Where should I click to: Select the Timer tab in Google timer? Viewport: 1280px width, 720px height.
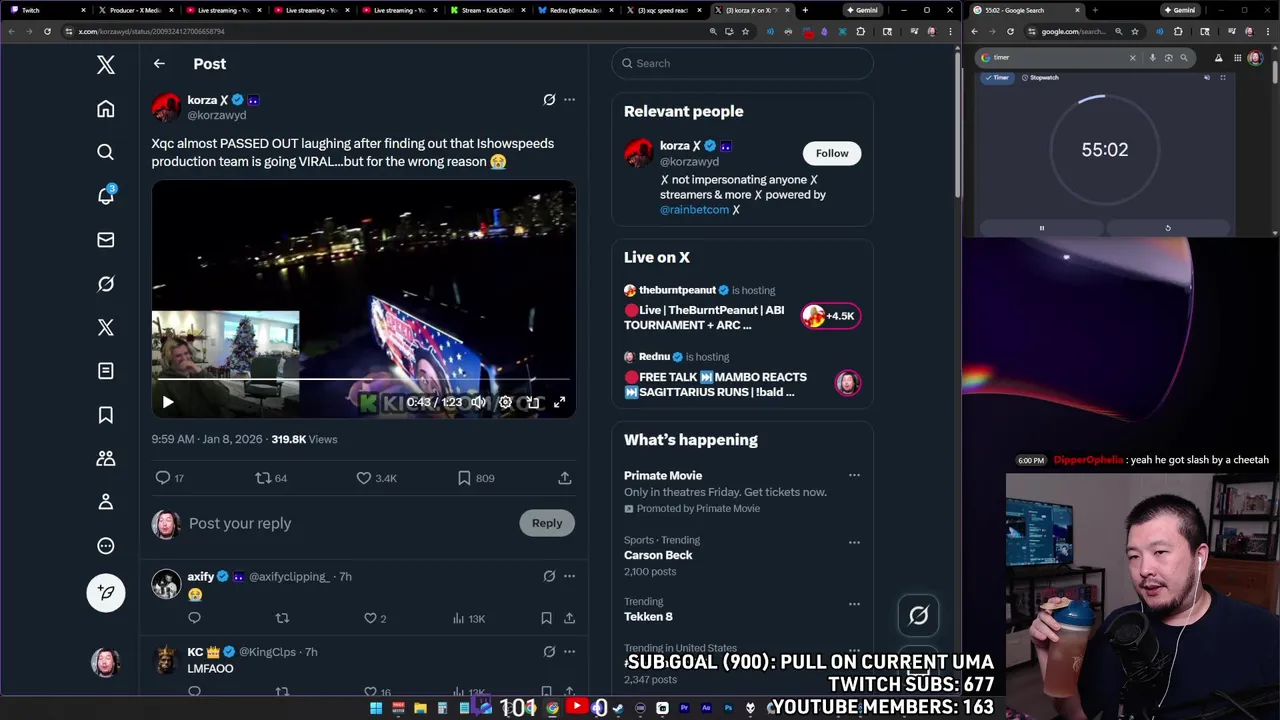tap(996, 77)
